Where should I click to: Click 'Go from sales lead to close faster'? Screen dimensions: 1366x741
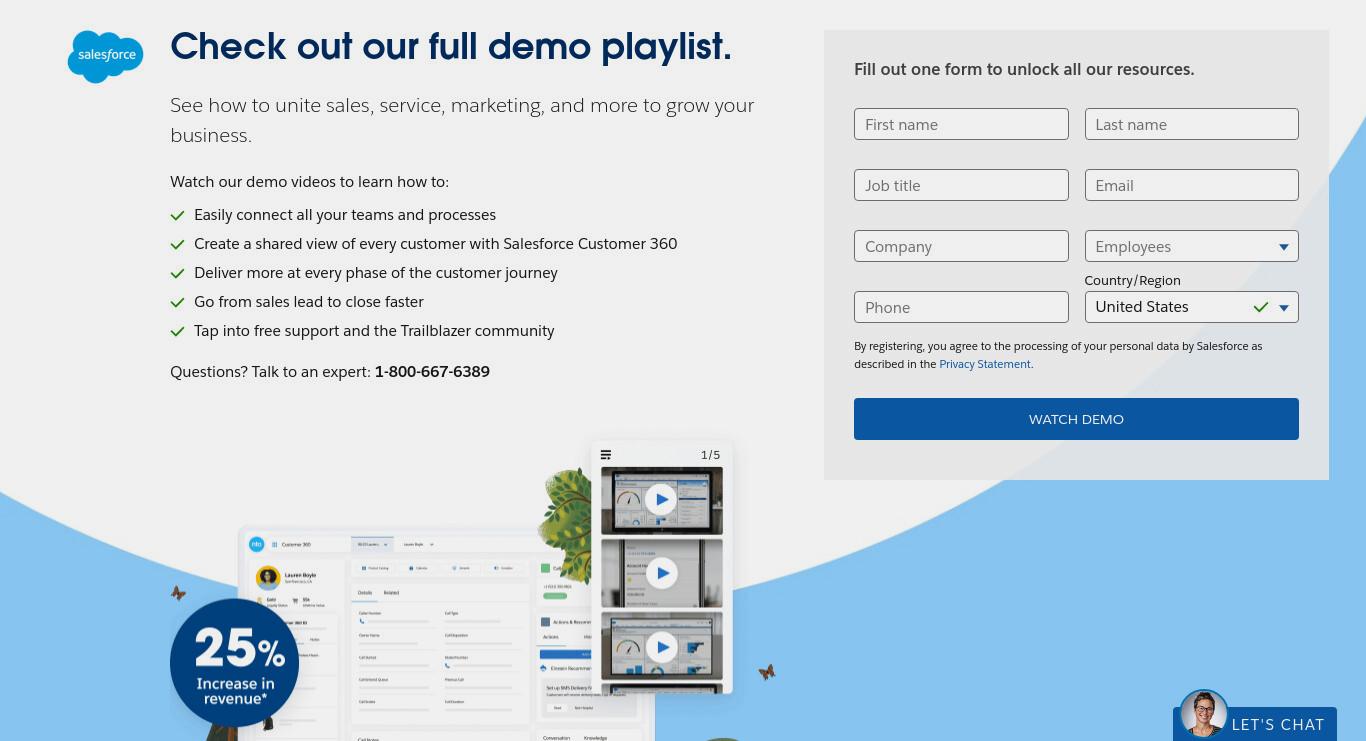pyautogui.click(x=309, y=301)
